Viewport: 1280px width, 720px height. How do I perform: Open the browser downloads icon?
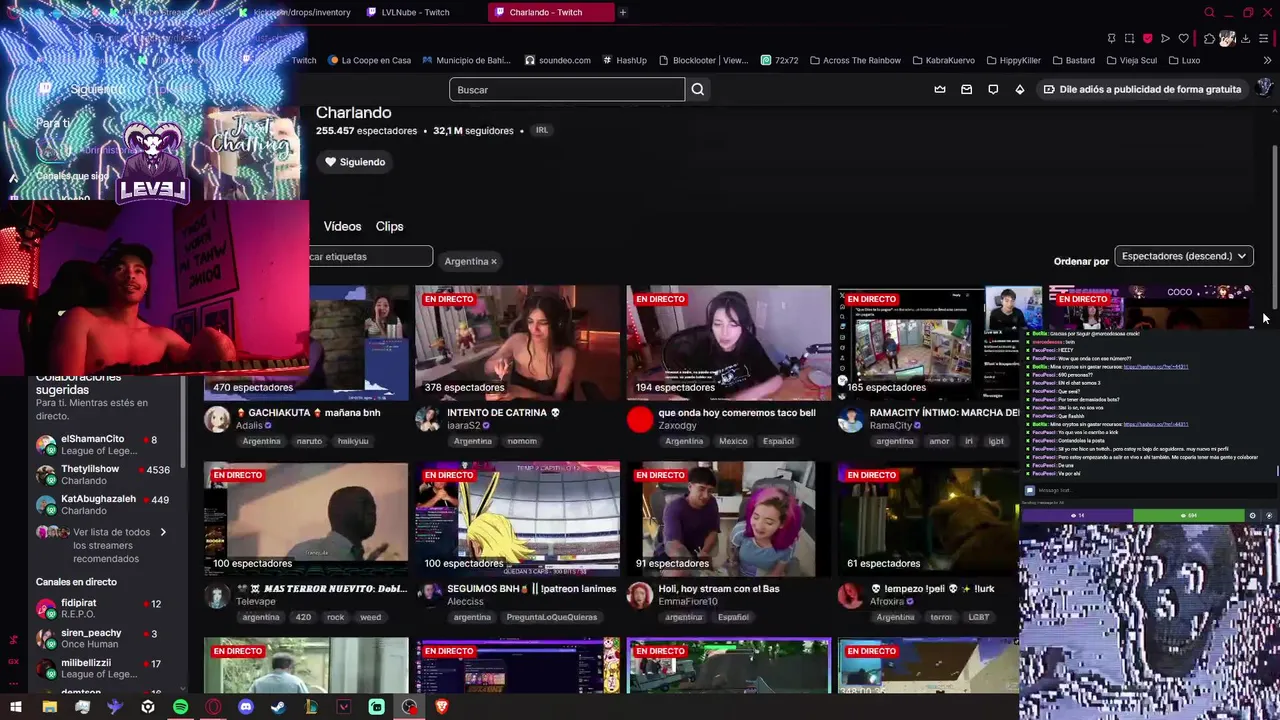point(1245,38)
